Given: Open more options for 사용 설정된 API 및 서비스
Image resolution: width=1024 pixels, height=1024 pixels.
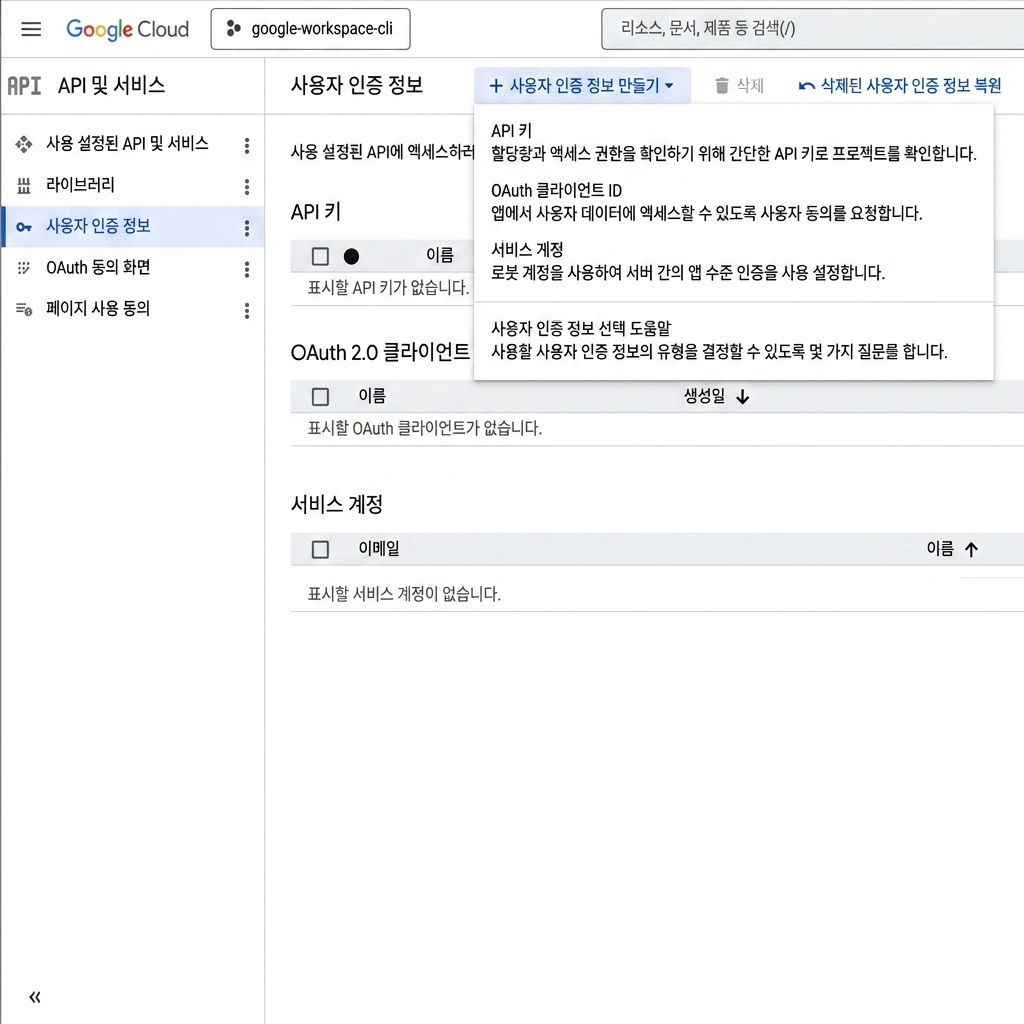Looking at the screenshot, I should (x=247, y=145).
